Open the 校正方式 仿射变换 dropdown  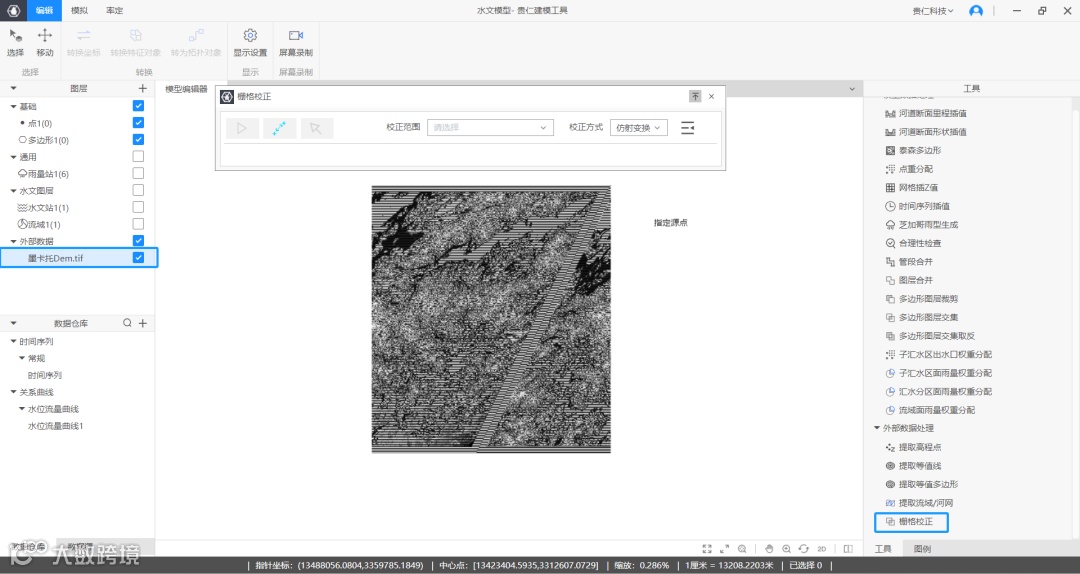[638, 127]
